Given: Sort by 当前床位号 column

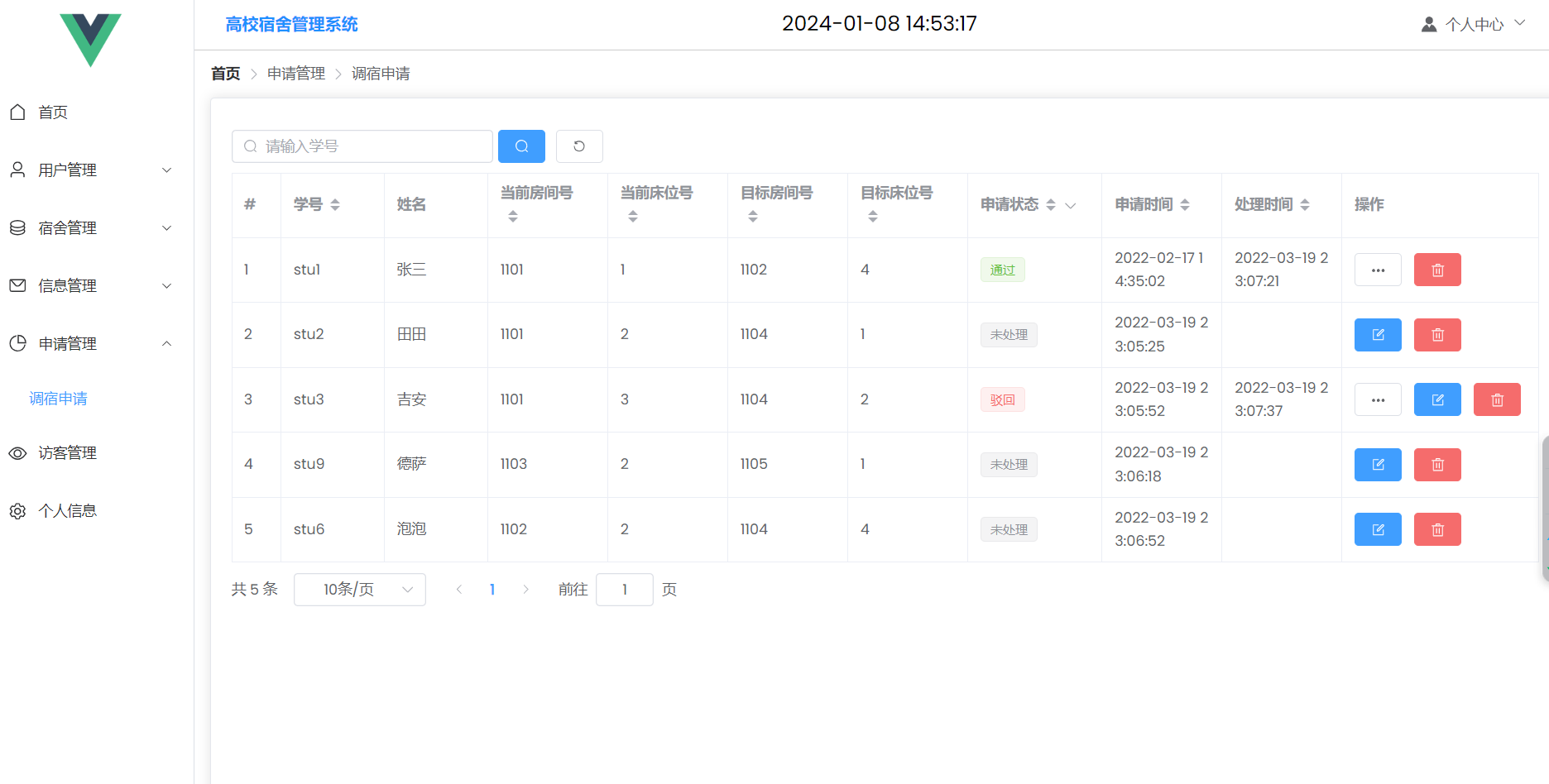Looking at the screenshot, I should point(633,216).
